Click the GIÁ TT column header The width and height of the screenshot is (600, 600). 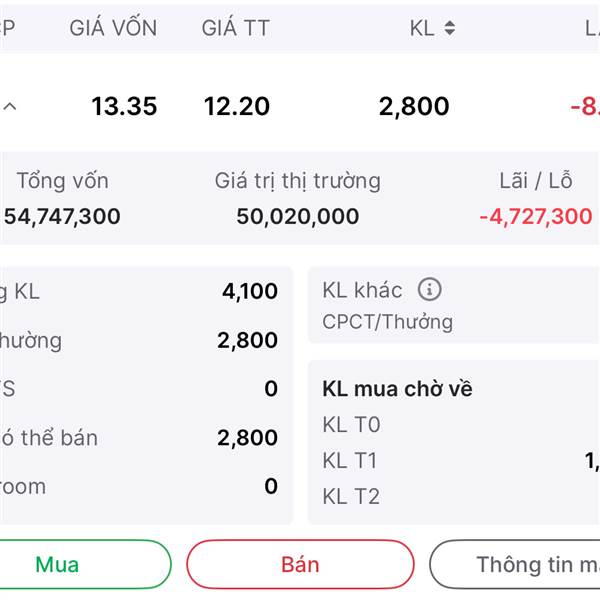(x=235, y=28)
